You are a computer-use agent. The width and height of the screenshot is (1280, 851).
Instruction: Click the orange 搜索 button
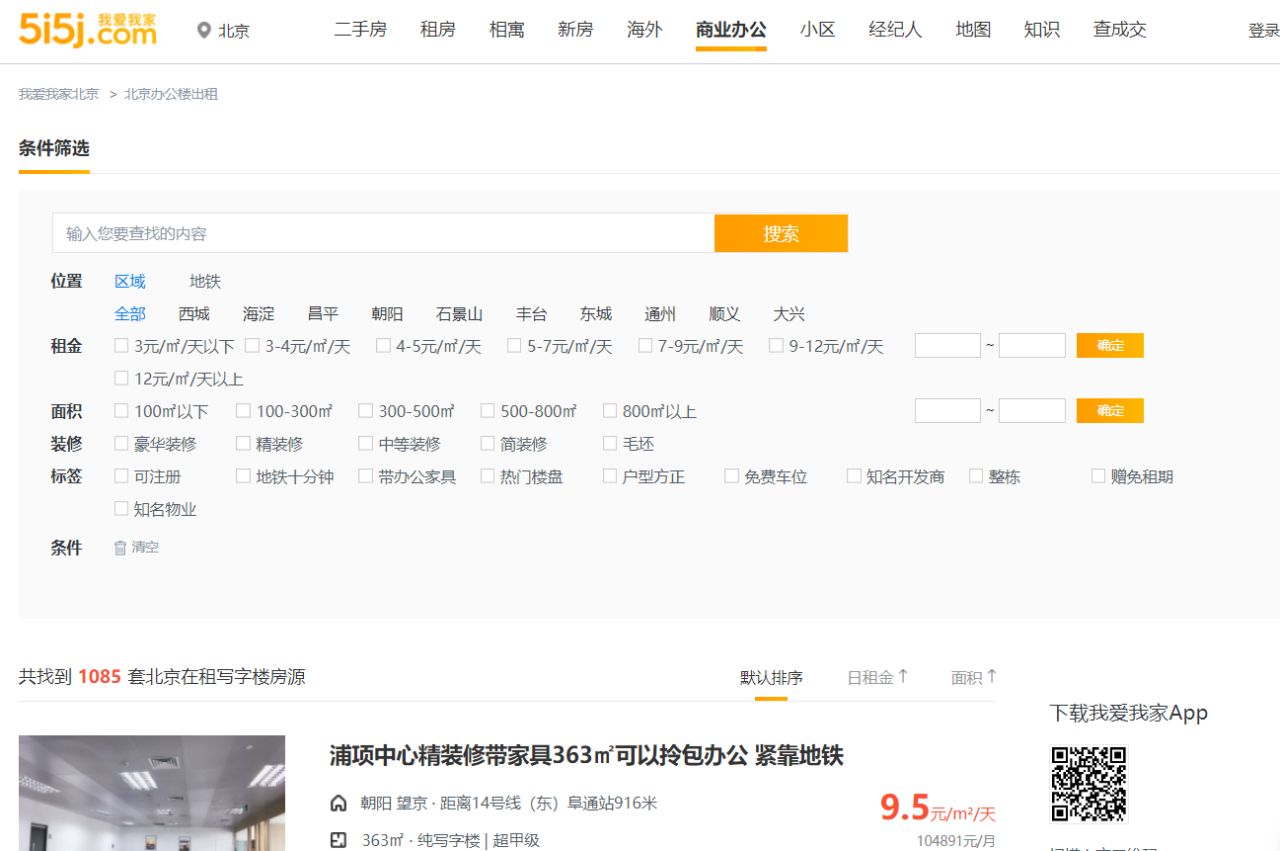click(781, 233)
